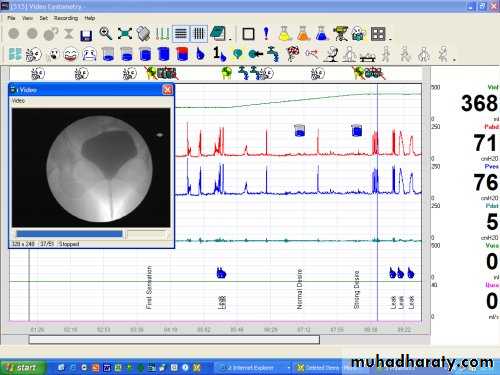Click the Strong Desire marker on the timeline
This screenshot has width=500, height=375.
pos(356,289)
